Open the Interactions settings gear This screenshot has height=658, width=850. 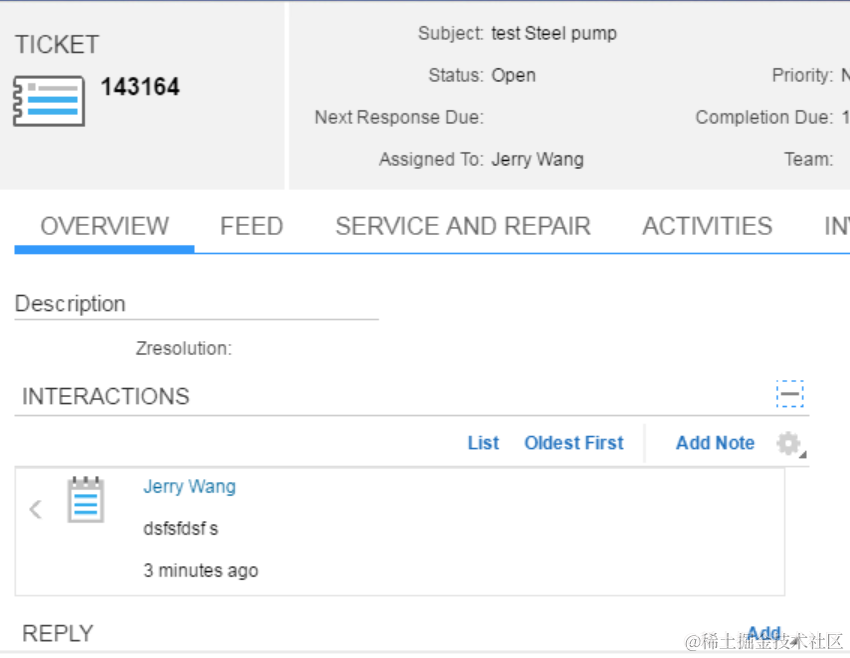coord(789,444)
